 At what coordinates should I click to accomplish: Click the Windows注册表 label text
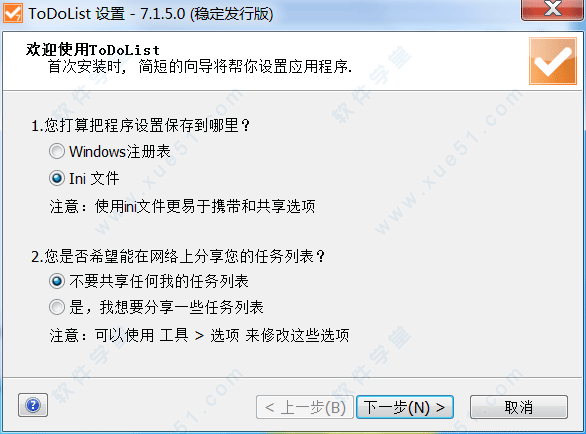120,151
